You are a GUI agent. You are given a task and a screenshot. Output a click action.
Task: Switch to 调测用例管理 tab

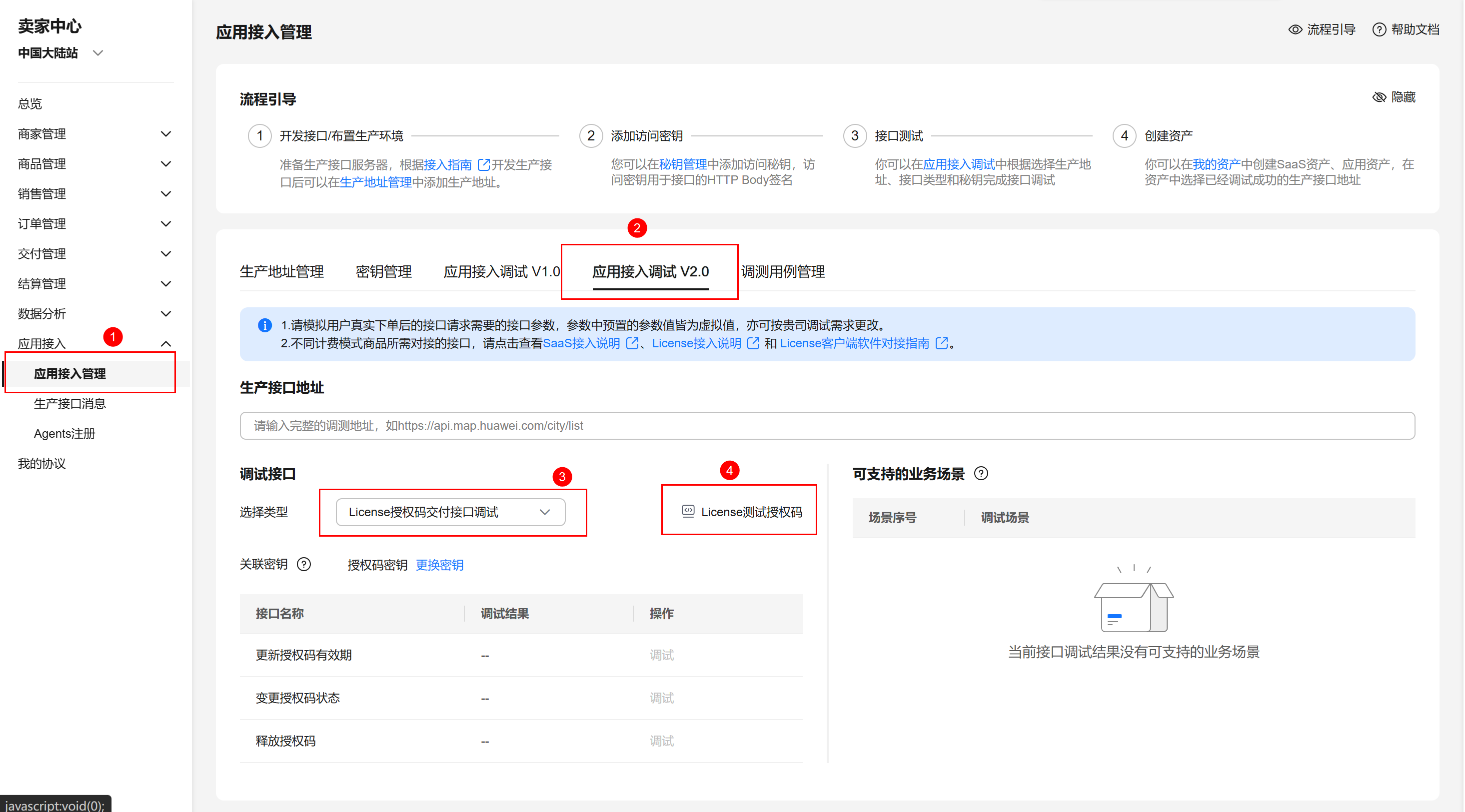pos(783,272)
